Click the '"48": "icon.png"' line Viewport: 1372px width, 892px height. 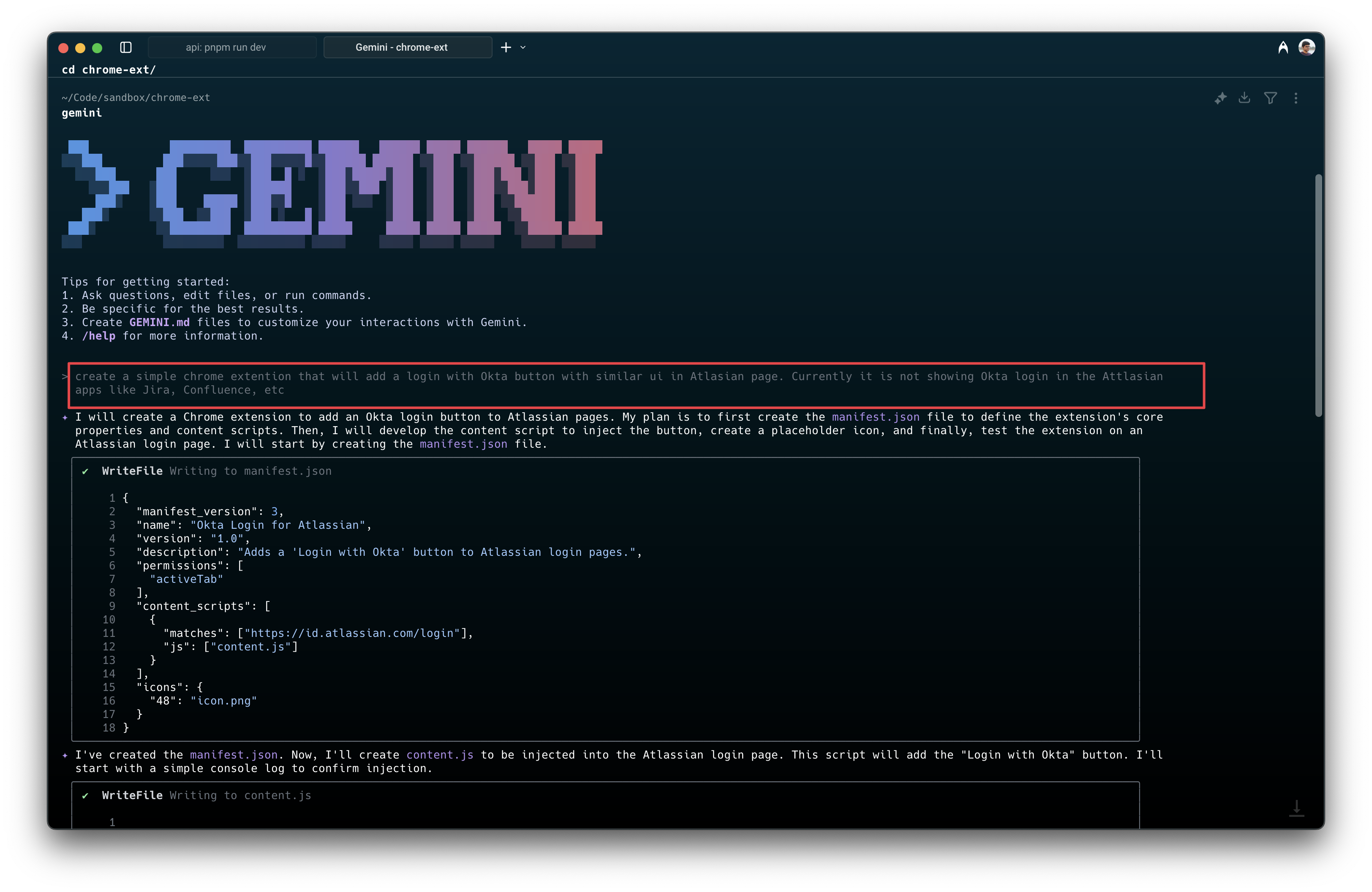203,701
